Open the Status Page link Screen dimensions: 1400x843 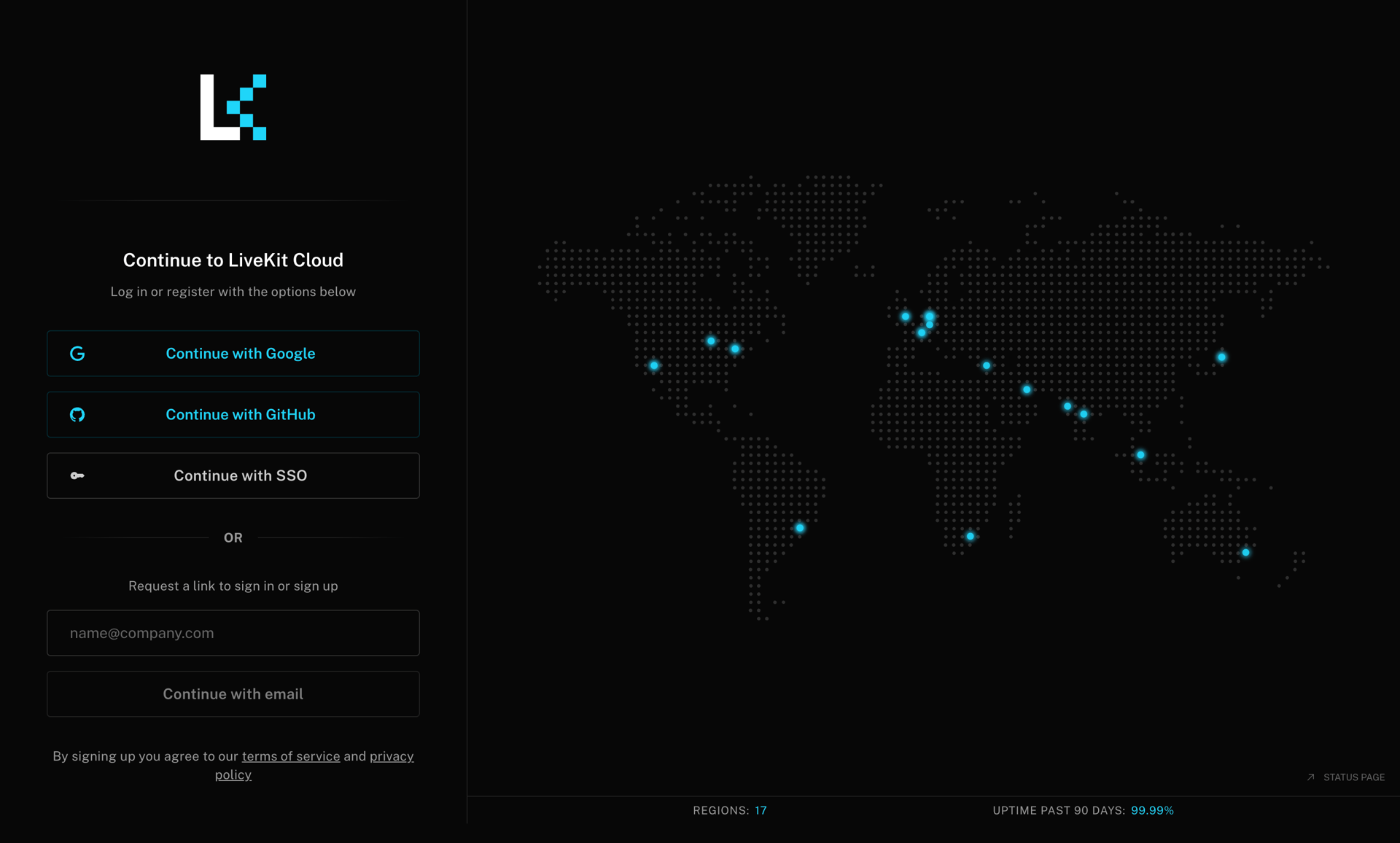[x=1353, y=777]
